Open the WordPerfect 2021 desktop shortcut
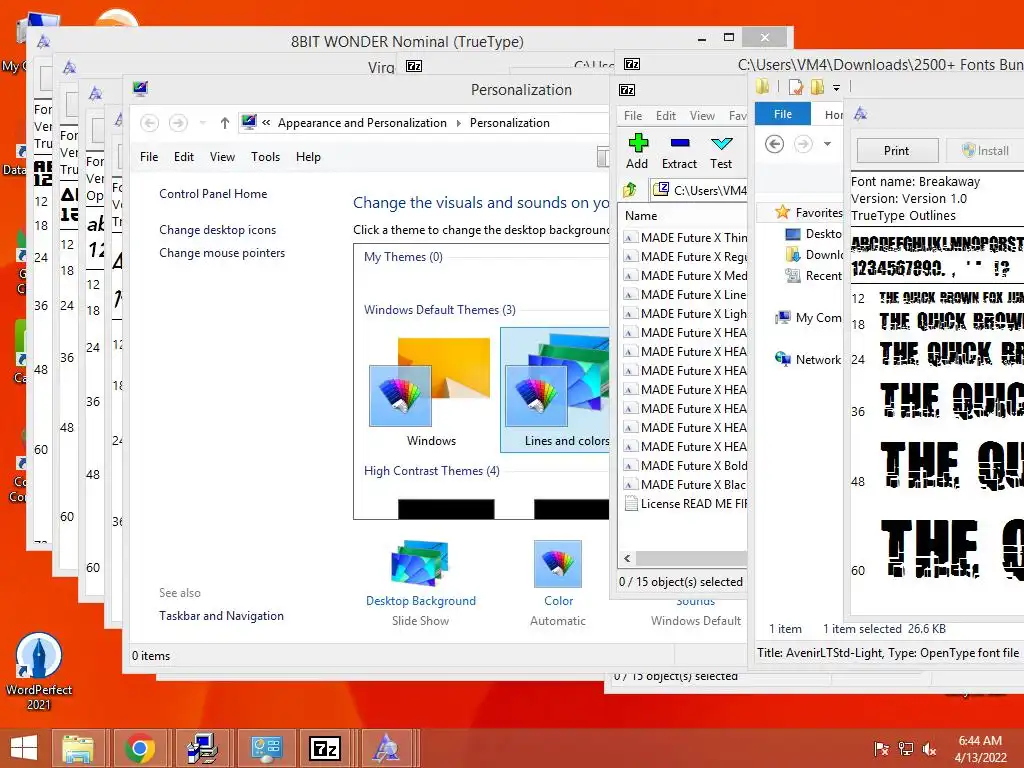 point(39,671)
